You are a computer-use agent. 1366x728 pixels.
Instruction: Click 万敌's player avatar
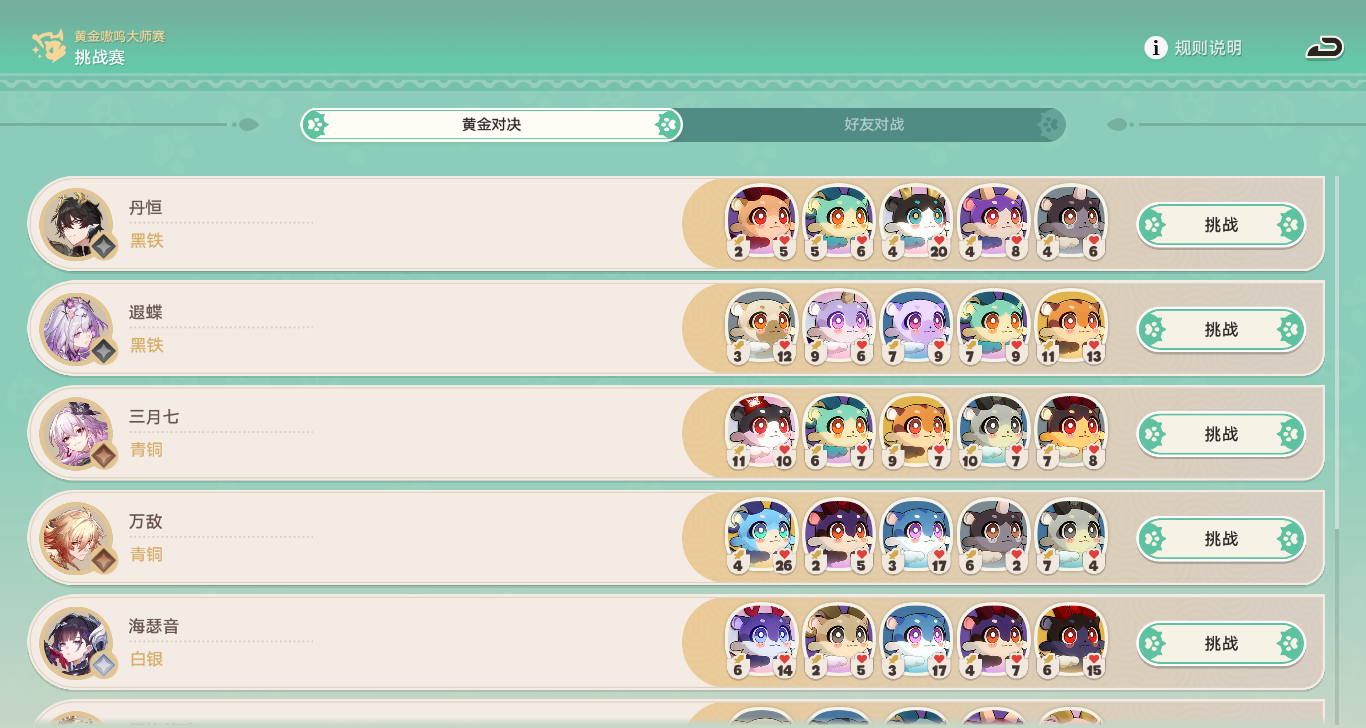(76, 538)
